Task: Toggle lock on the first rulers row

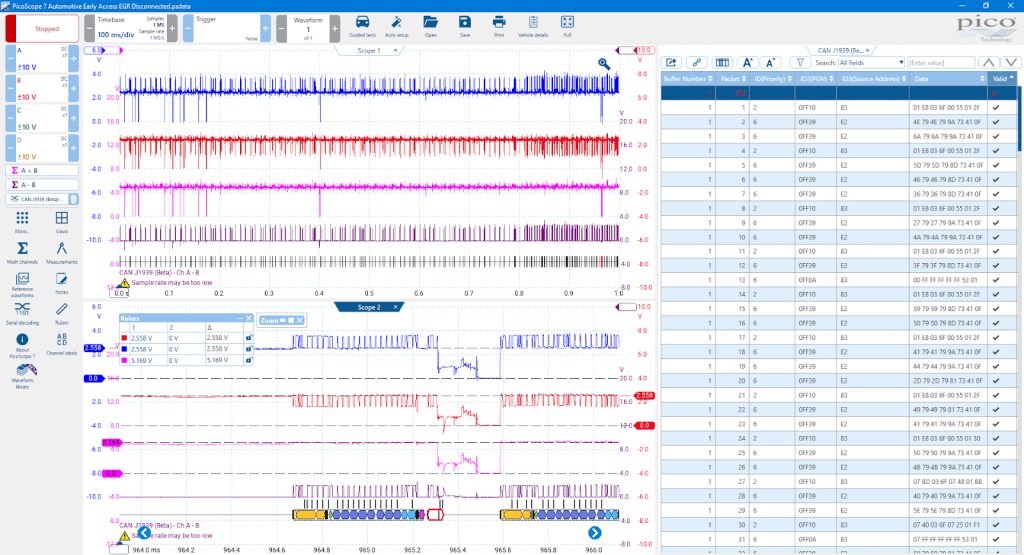Action: point(248,338)
